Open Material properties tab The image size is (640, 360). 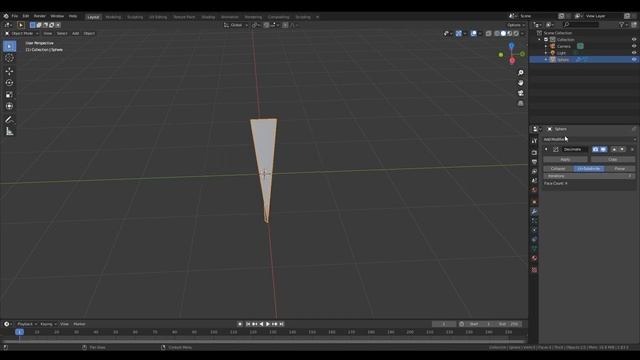pyautogui.click(x=534, y=258)
